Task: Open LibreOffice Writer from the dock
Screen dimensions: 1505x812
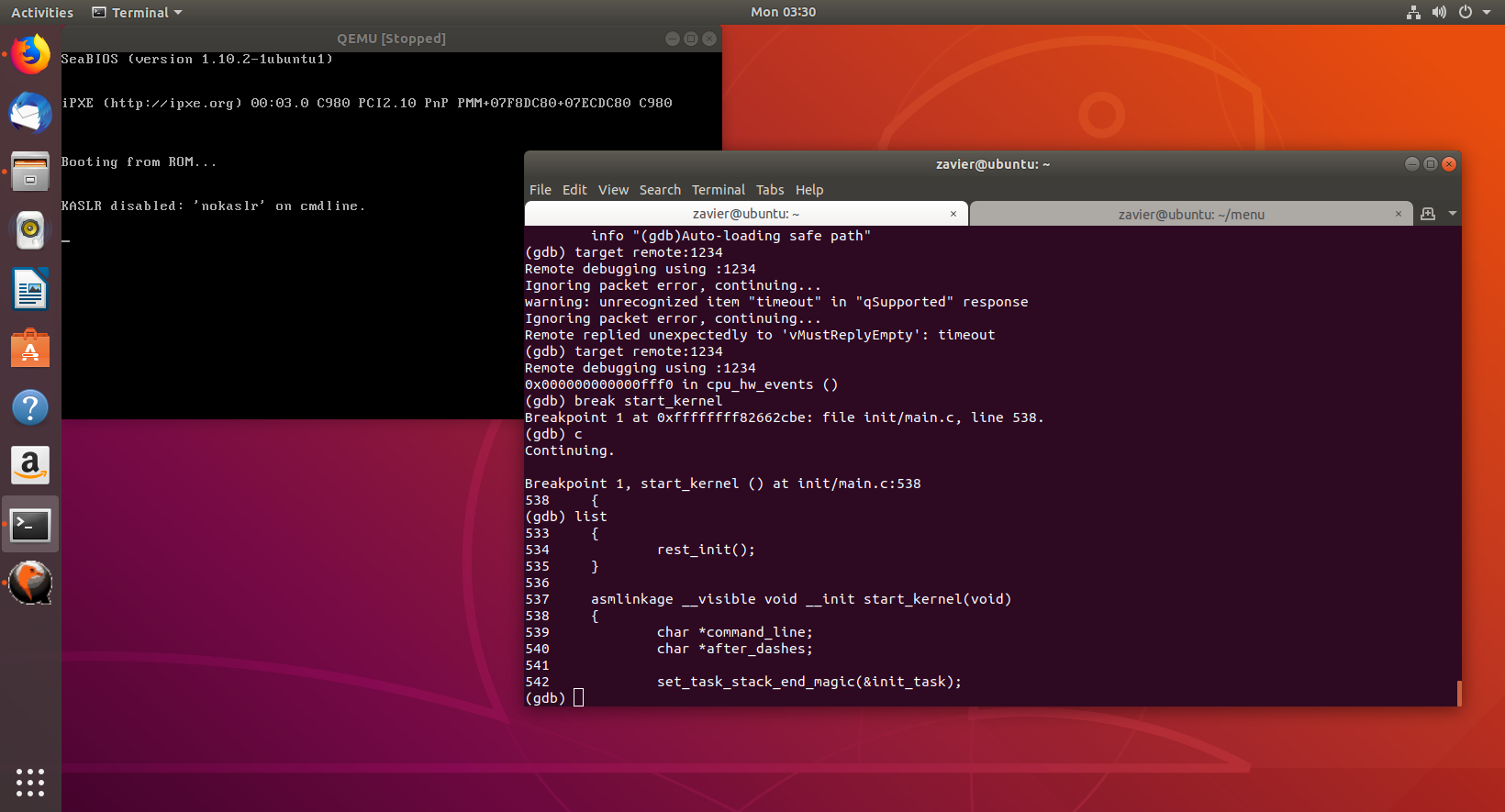Action: (x=30, y=290)
